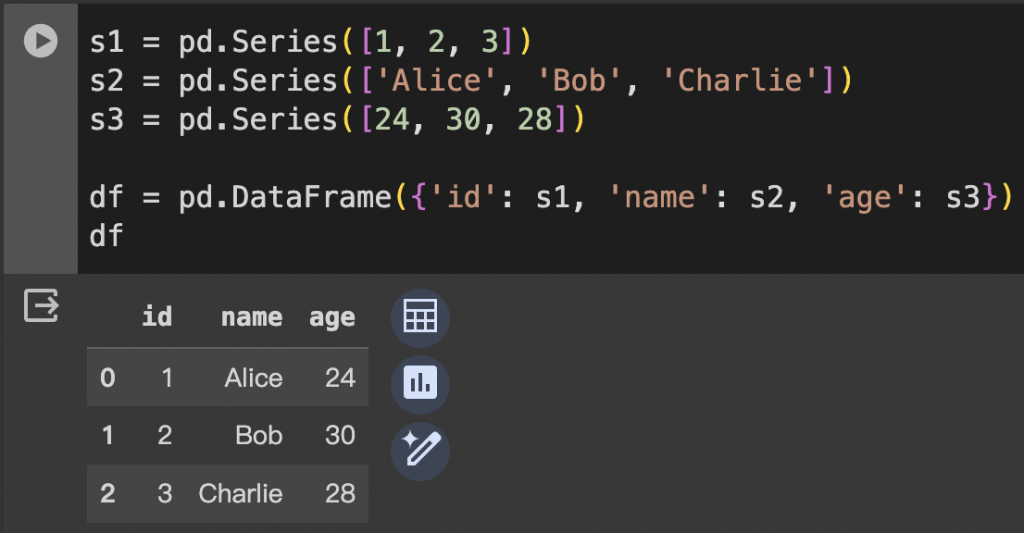
Task: Click the 'name' column header
Action: pyautogui.click(x=251, y=318)
